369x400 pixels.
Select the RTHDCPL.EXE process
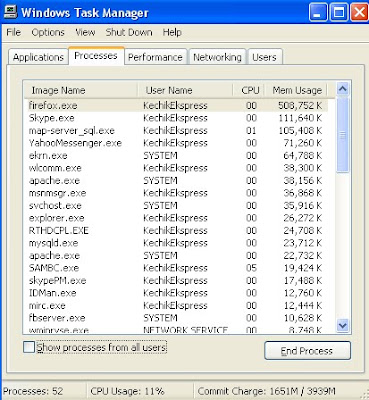pyautogui.click(x=176, y=231)
